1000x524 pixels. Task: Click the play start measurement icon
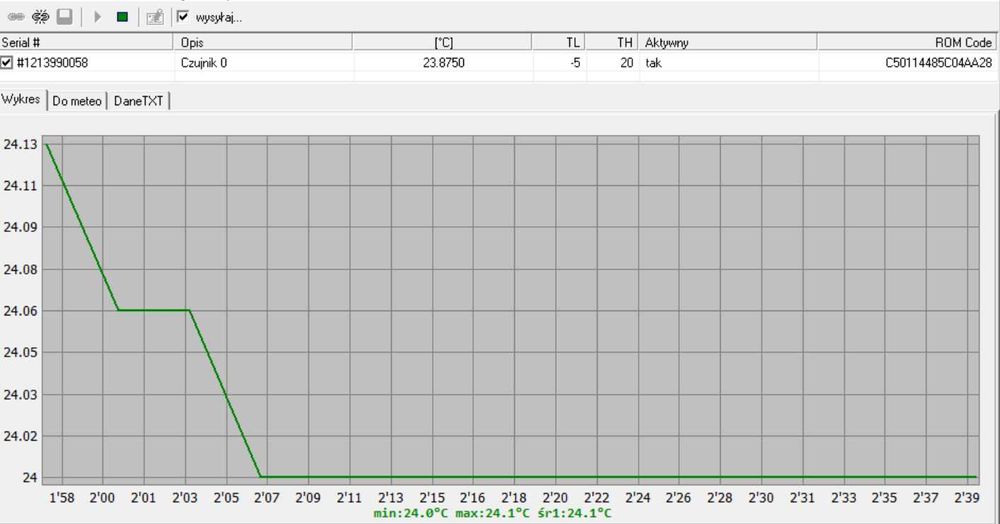[98, 17]
